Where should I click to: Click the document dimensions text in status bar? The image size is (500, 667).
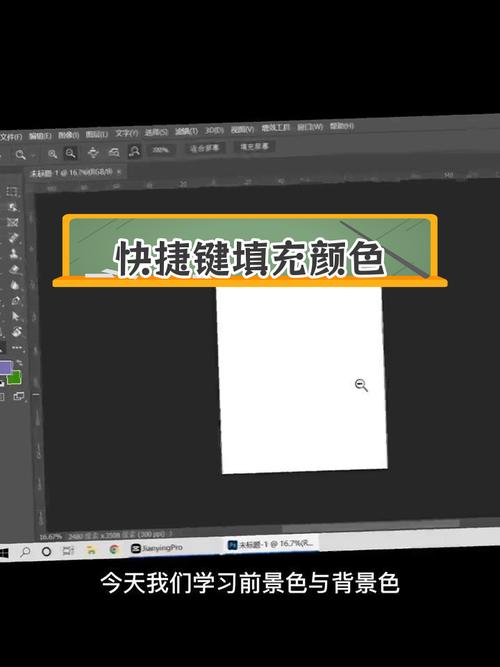point(117,535)
